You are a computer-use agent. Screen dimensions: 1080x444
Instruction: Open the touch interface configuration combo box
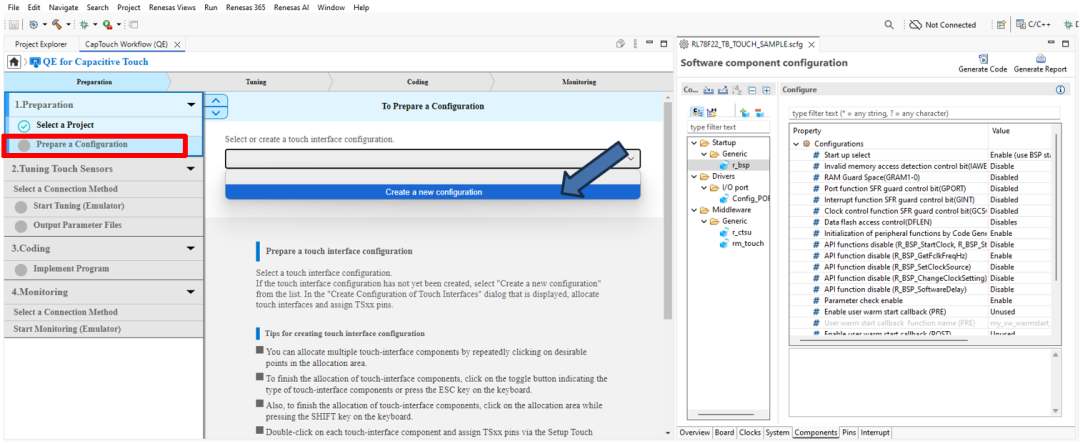coord(432,158)
